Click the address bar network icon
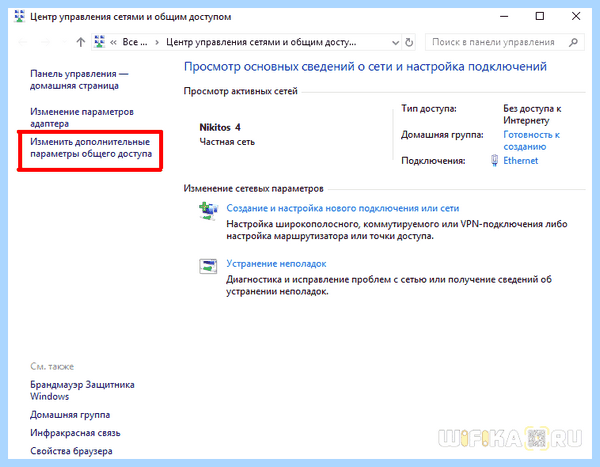600x467 pixels. (99, 42)
